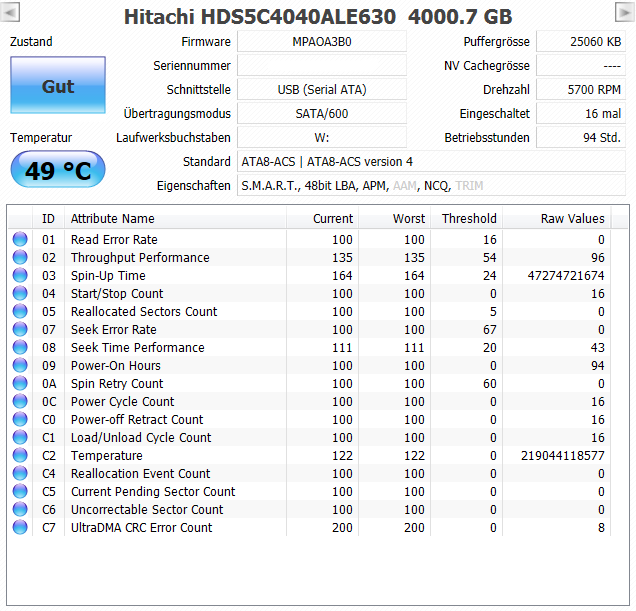636x611 pixels.
Task: Select the Load/Unload Cycle Count attribute name
Action: click(141, 437)
